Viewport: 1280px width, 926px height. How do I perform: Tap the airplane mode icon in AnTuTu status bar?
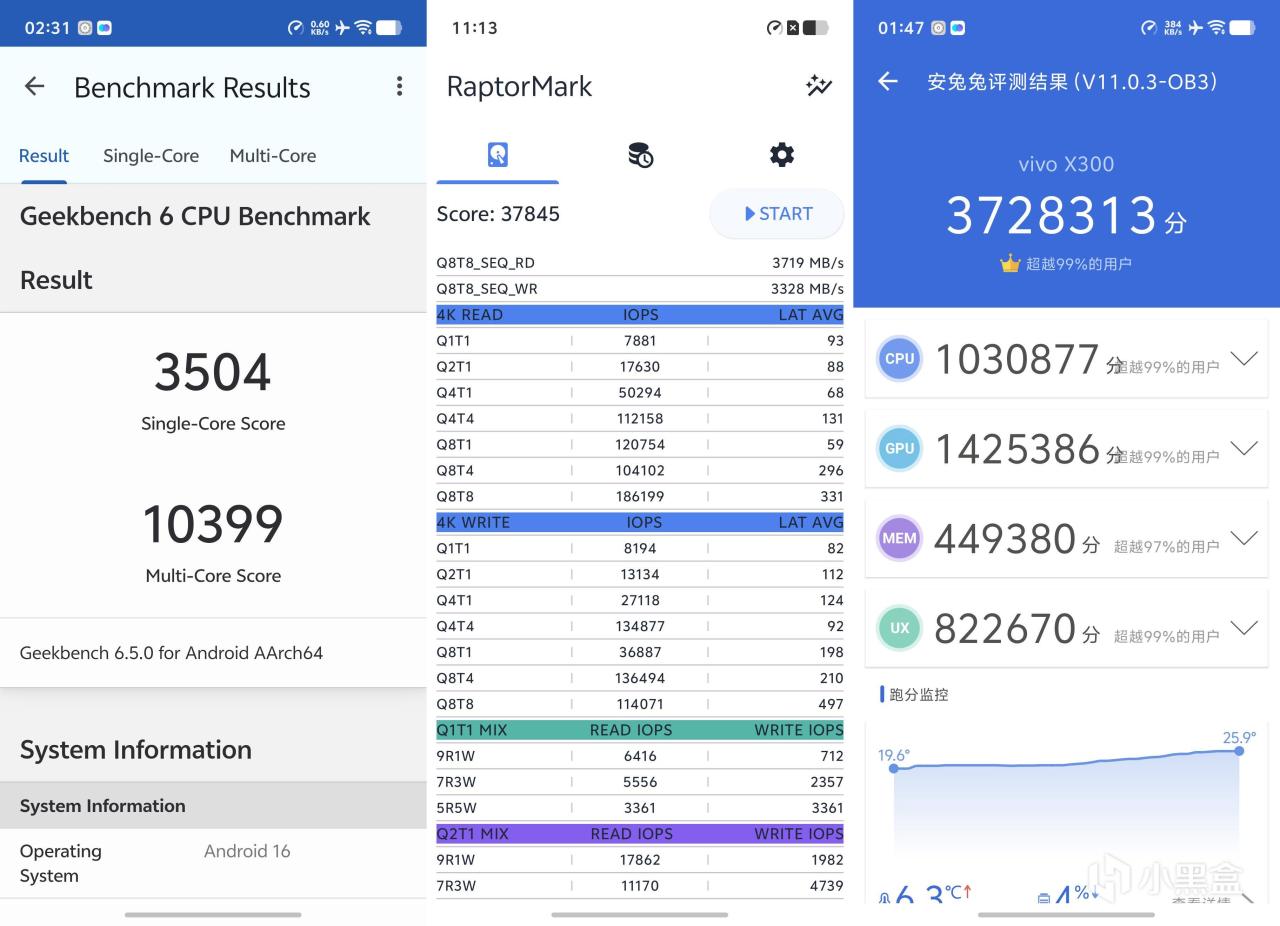pyautogui.click(x=1196, y=28)
